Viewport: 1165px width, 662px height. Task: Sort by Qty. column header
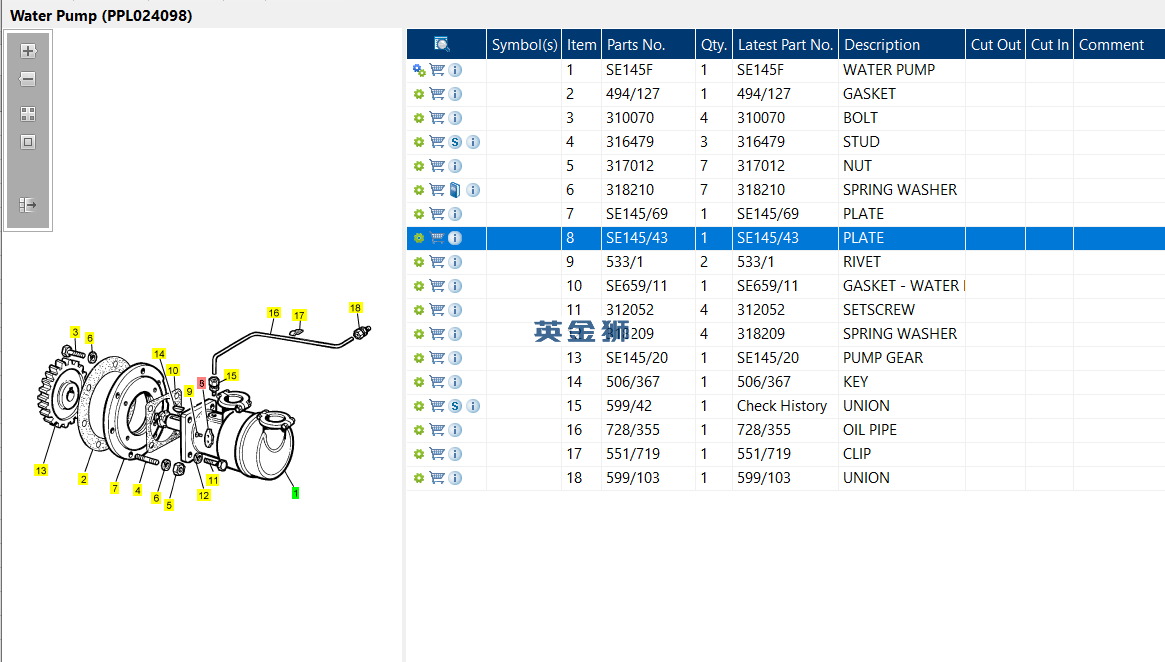click(714, 45)
